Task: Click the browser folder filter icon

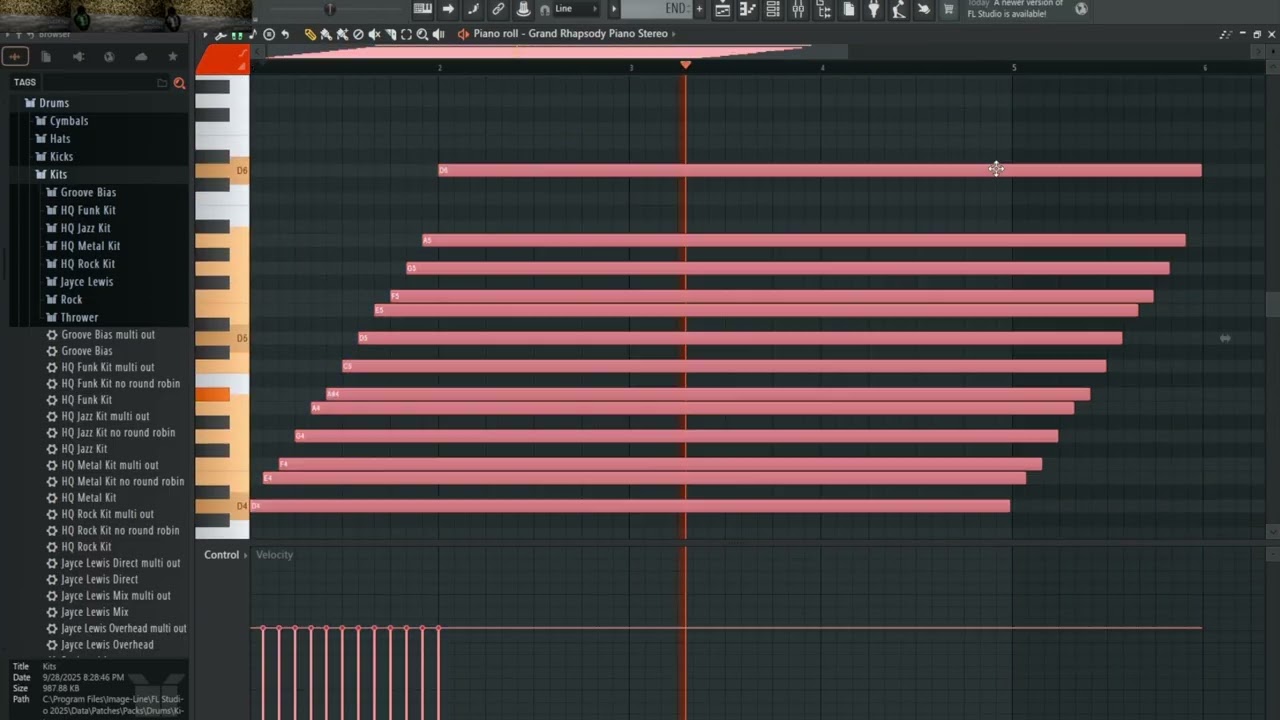Action: 162,83
